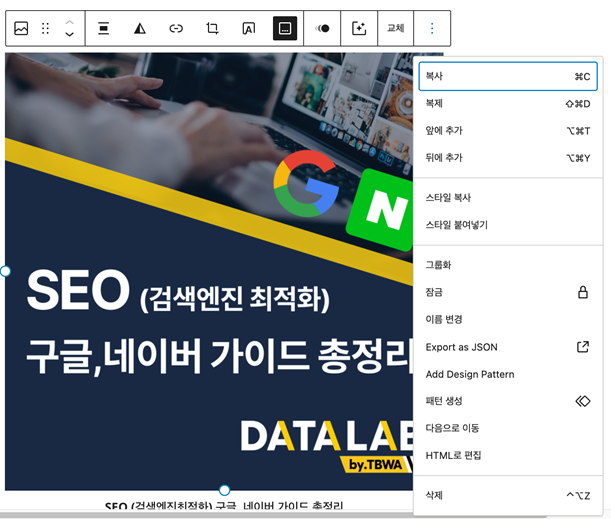Viewport: 611px width, 519px height.
Task: Close the three-dot options menu
Action: pos(432,29)
